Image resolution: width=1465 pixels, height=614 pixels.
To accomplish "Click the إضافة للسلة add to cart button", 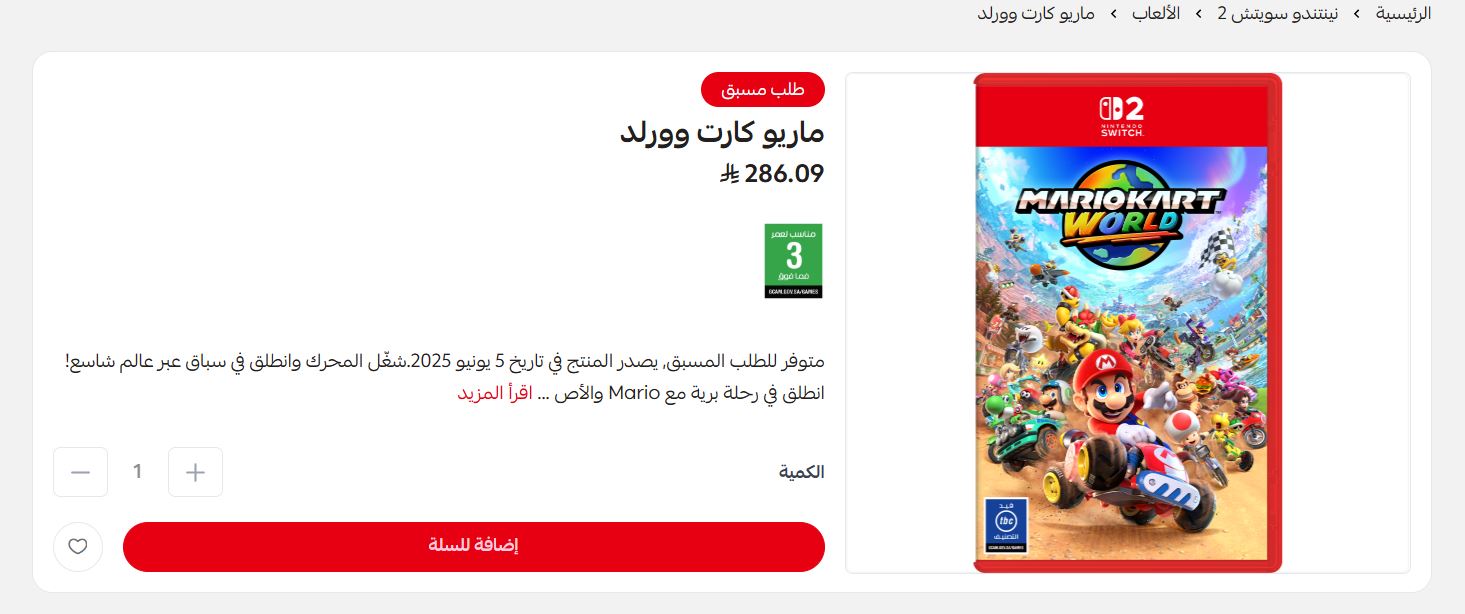I will point(474,547).
